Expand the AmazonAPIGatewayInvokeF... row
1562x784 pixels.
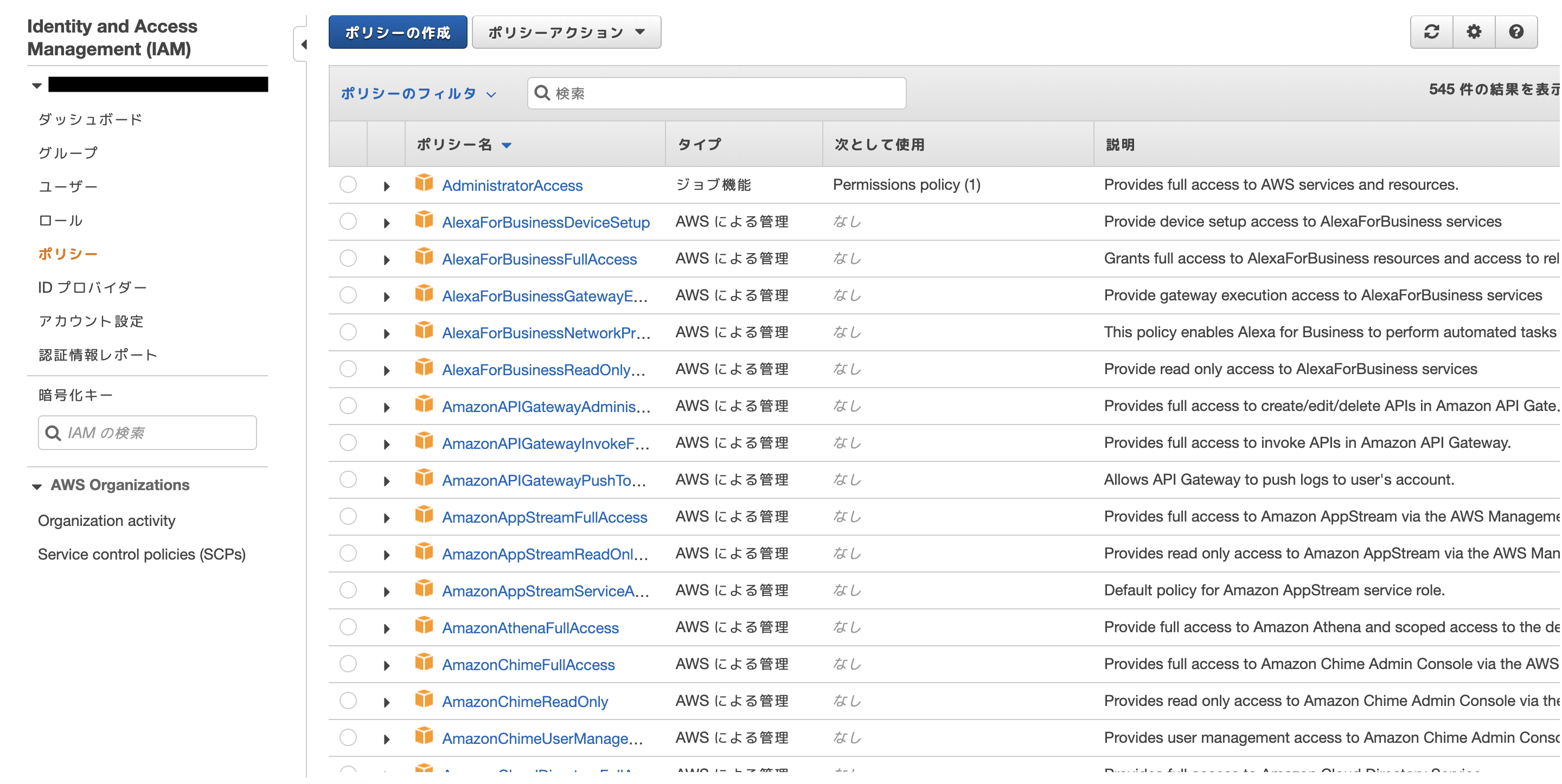(386, 445)
